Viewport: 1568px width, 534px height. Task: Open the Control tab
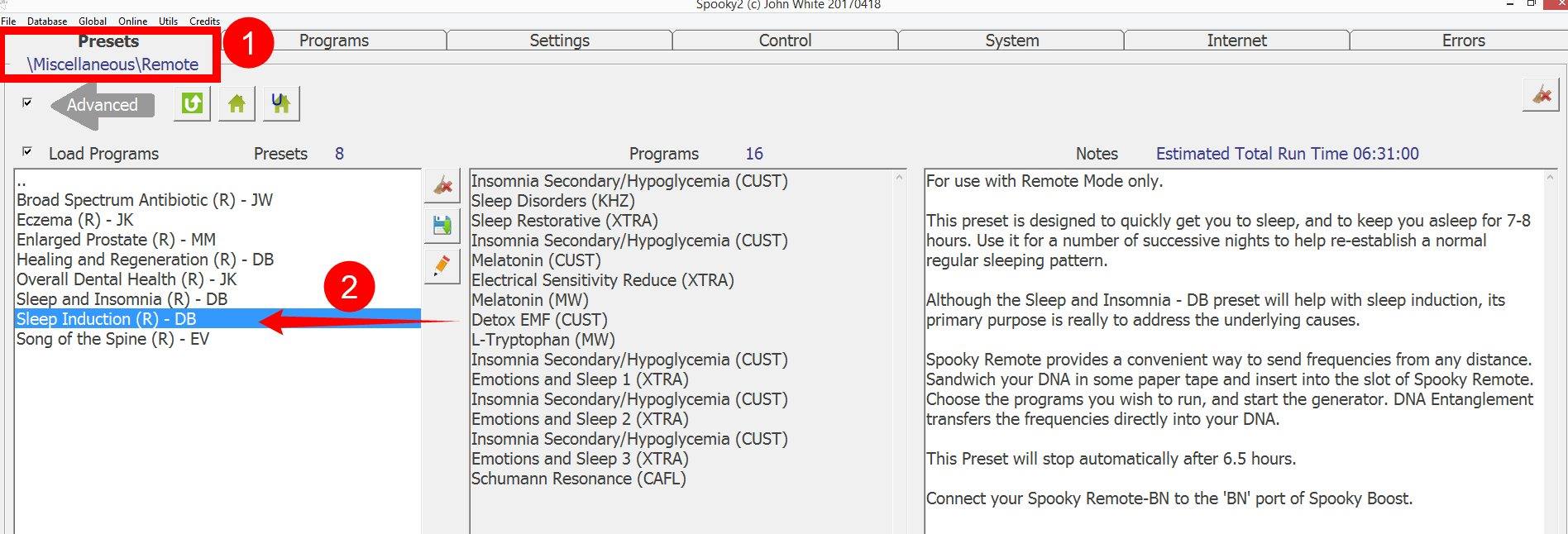(786, 41)
